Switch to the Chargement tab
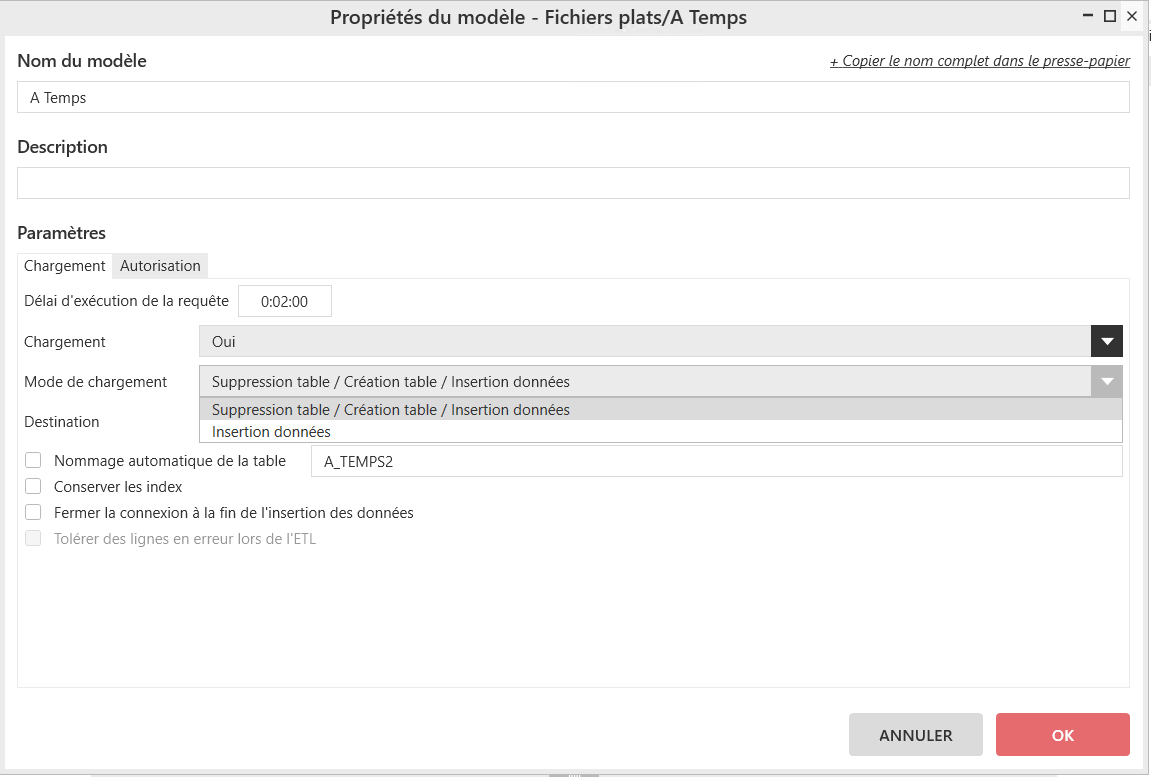This screenshot has width=1151, height=777. tap(65, 266)
